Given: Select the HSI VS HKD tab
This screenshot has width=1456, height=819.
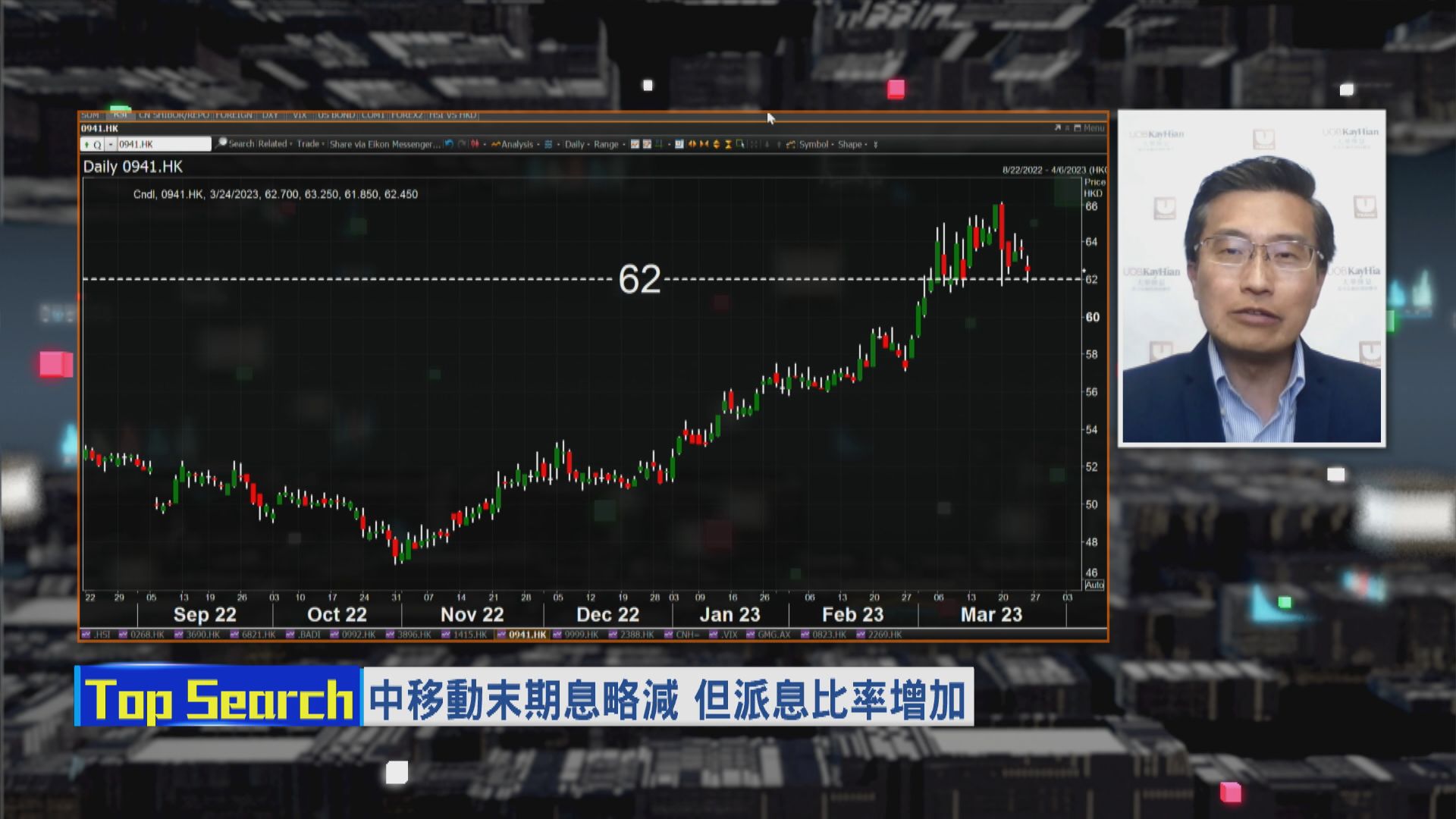Looking at the screenshot, I should coord(452,115).
